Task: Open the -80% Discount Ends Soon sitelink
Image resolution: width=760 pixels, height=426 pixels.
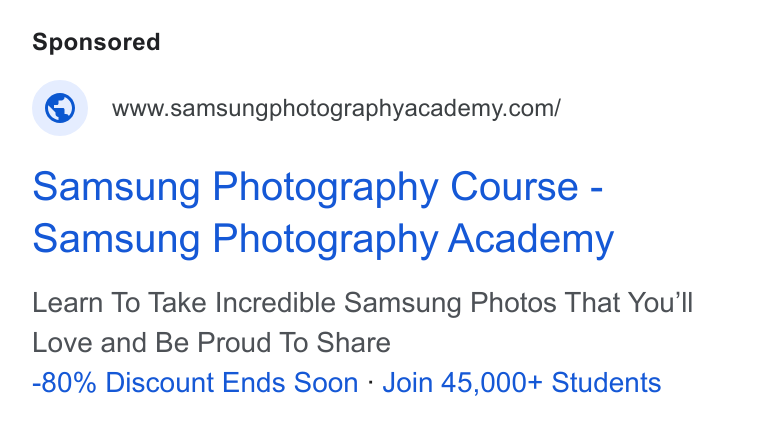Action: click(x=195, y=383)
